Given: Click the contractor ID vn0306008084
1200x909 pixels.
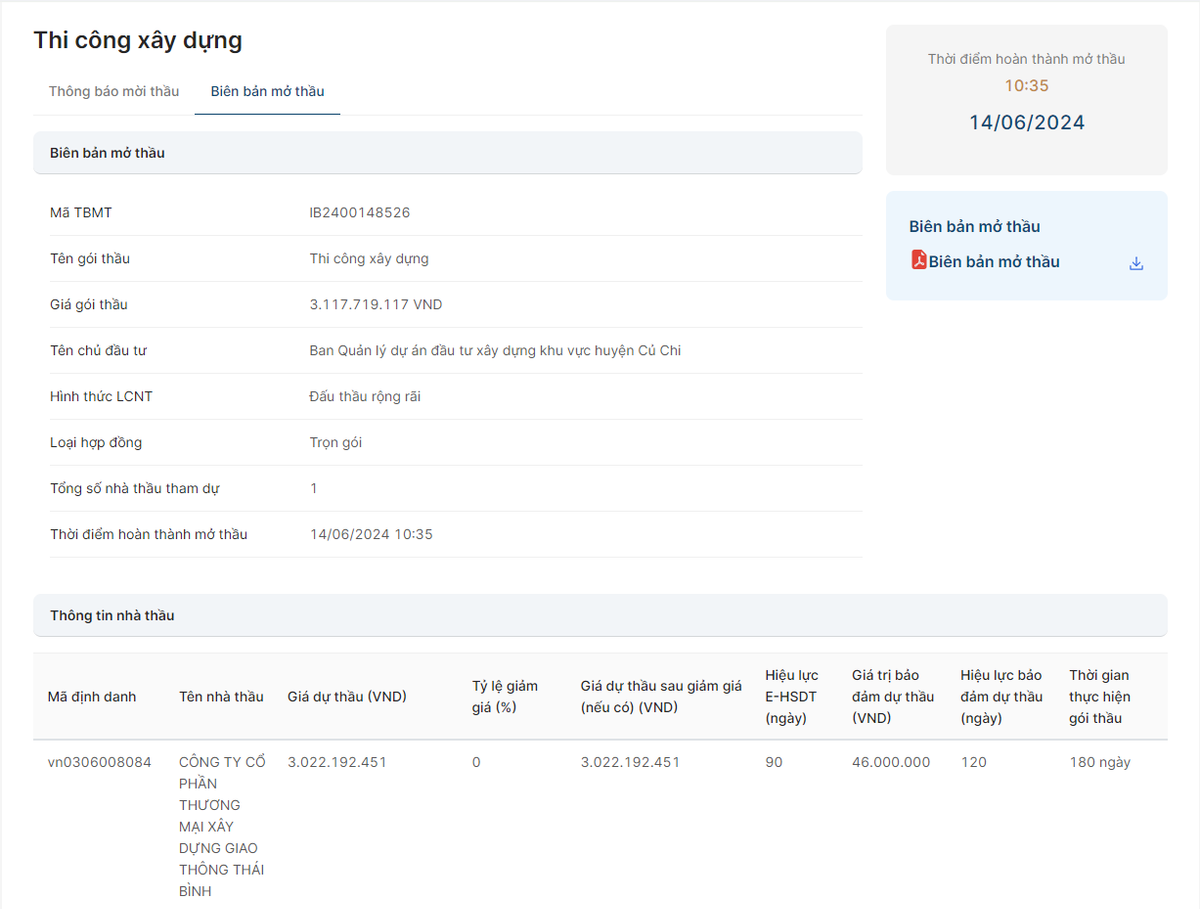Looking at the screenshot, I should tap(100, 762).
